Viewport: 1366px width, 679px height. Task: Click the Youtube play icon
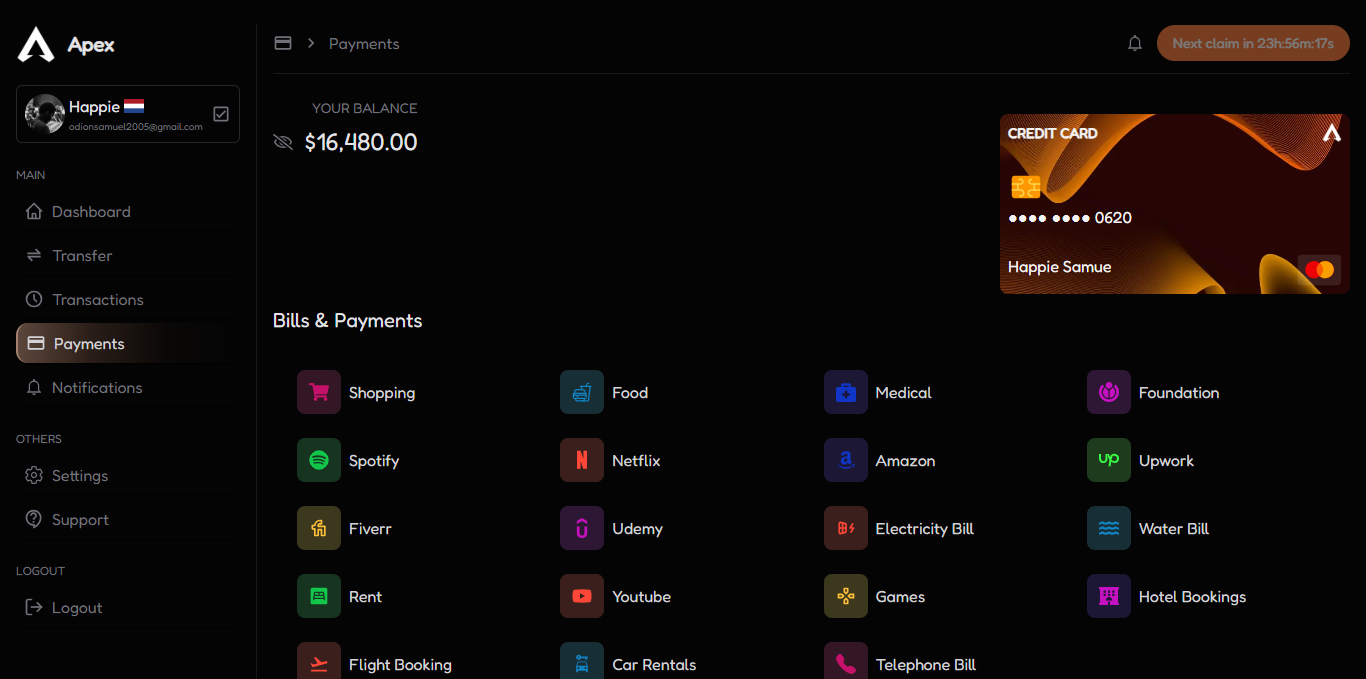point(582,596)
